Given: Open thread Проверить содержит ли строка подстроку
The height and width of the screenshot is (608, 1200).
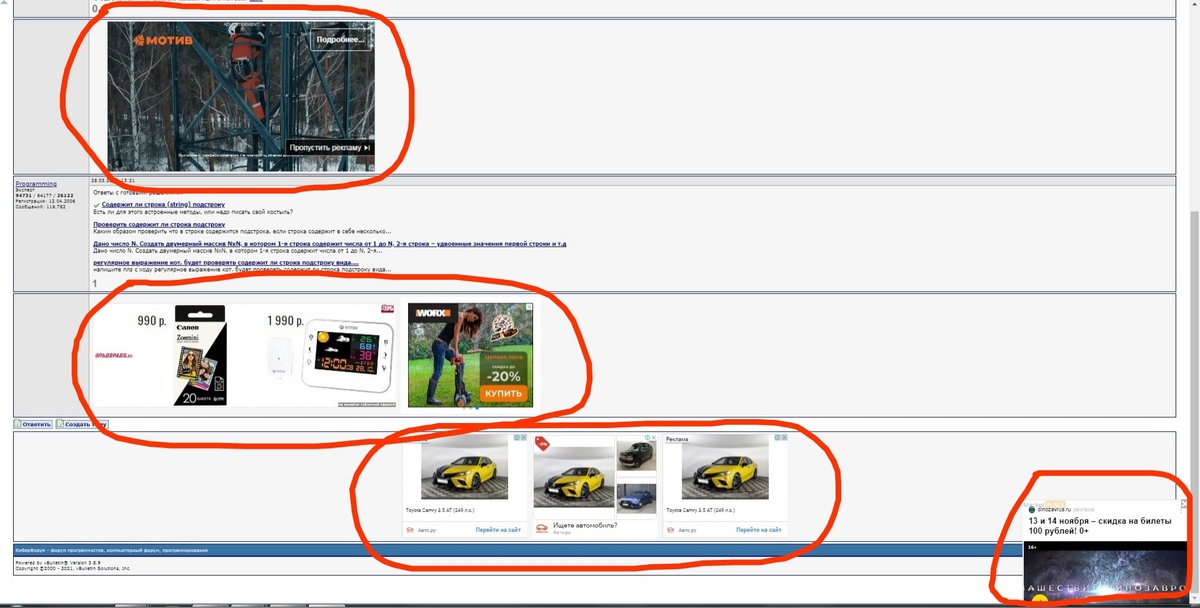Looking at the screenshot, I should [x=158, y=225].
